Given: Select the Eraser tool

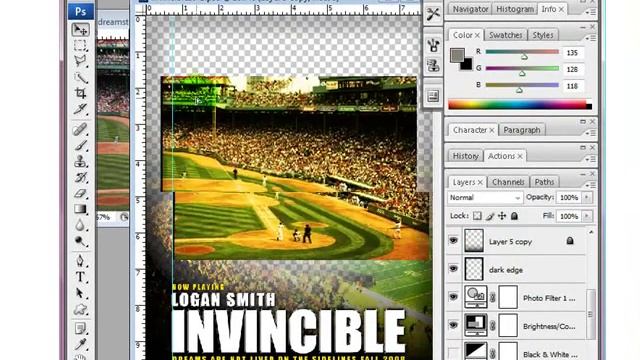Looking at the screenshot, I should click(80, 193).
